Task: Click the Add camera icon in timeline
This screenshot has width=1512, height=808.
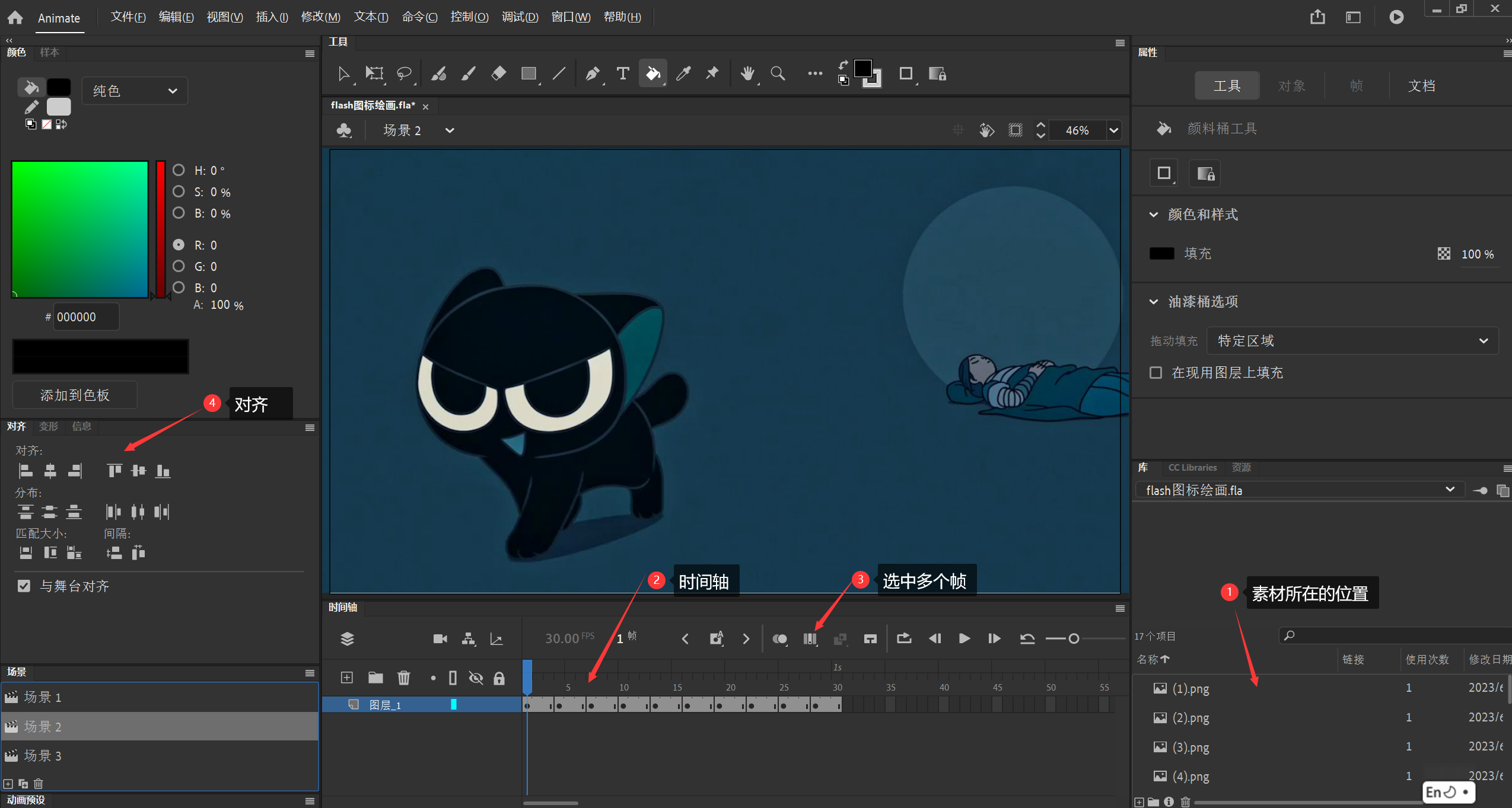Action: click(x=440, y=638)
